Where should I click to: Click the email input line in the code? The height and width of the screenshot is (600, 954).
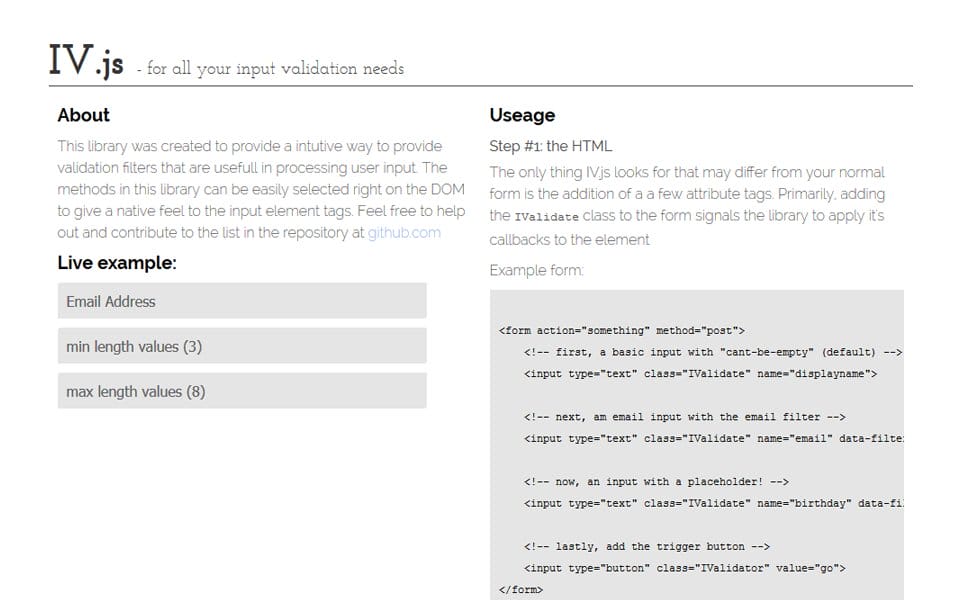coord(700,438)
